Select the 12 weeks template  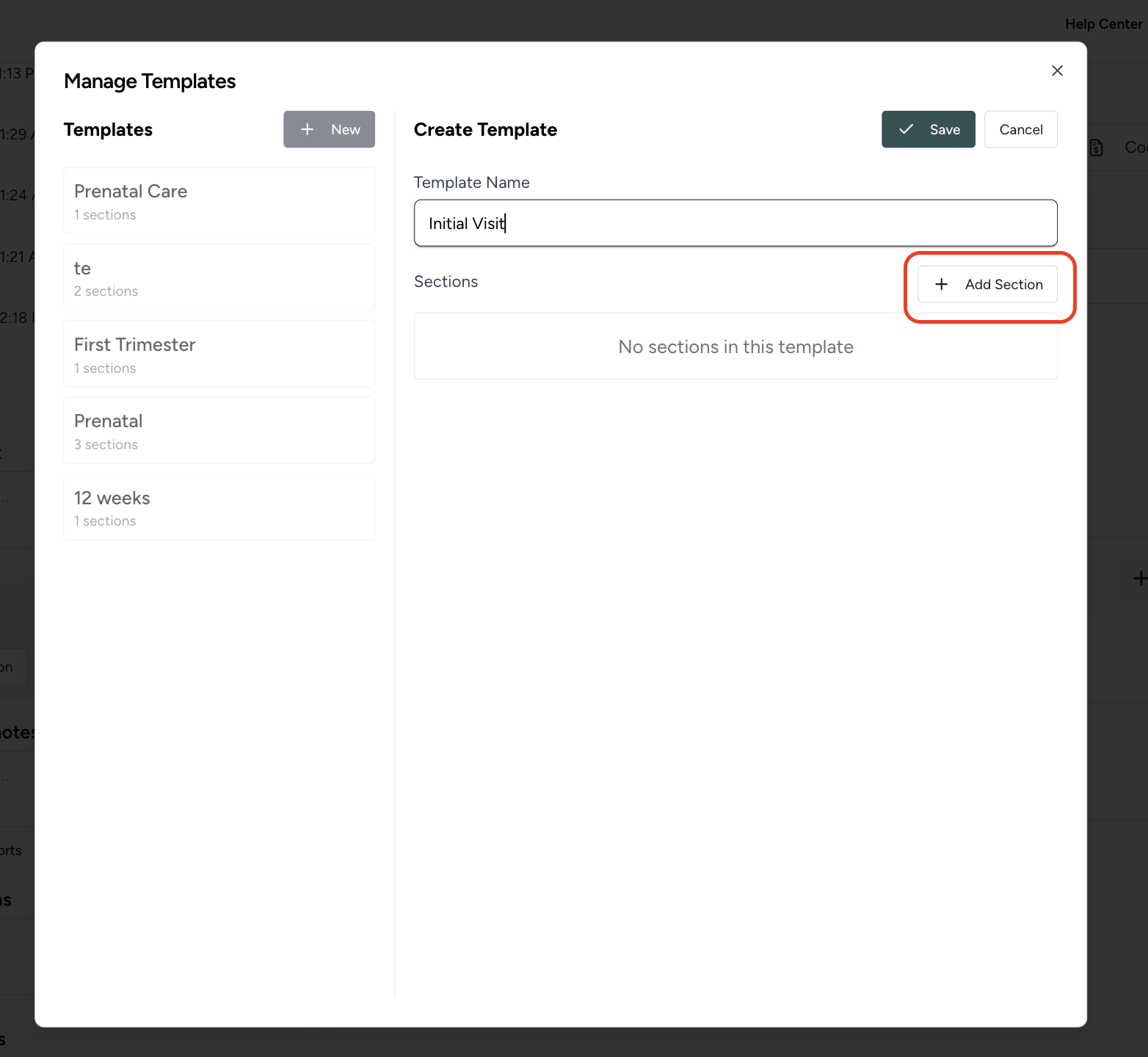click(x=219, y=507)
